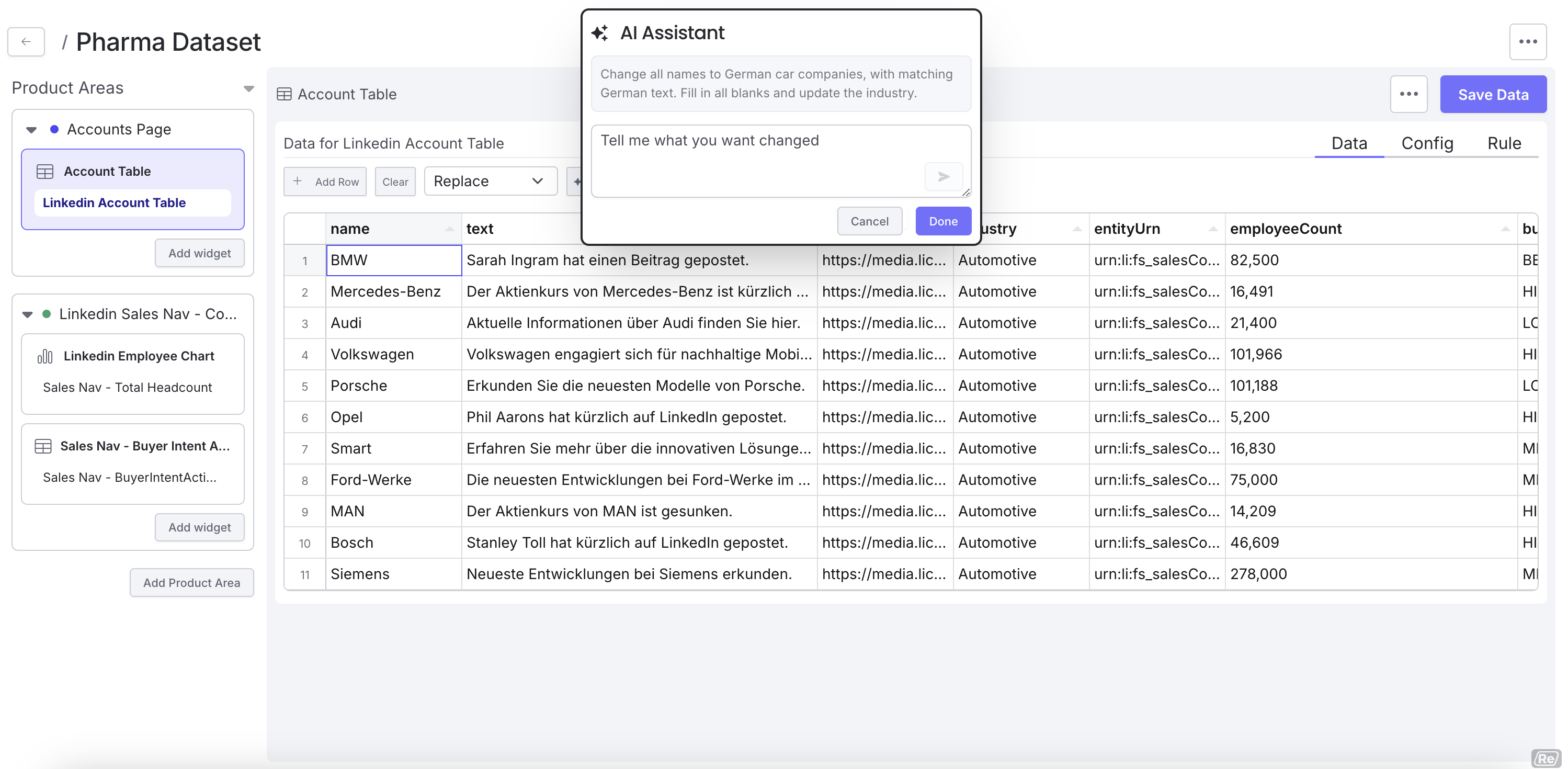Click the Save Data button
This screenshot has width=1568, height=769.
1493,94
